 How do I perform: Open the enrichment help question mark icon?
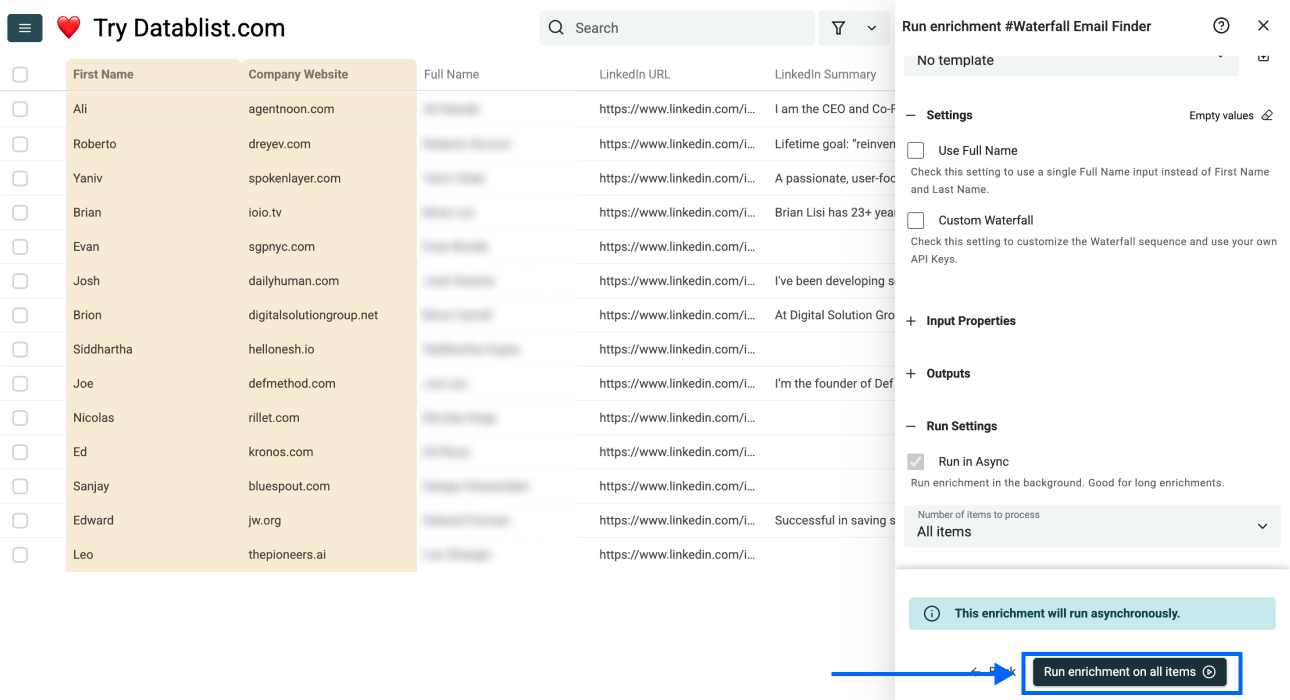[1221, 26]
